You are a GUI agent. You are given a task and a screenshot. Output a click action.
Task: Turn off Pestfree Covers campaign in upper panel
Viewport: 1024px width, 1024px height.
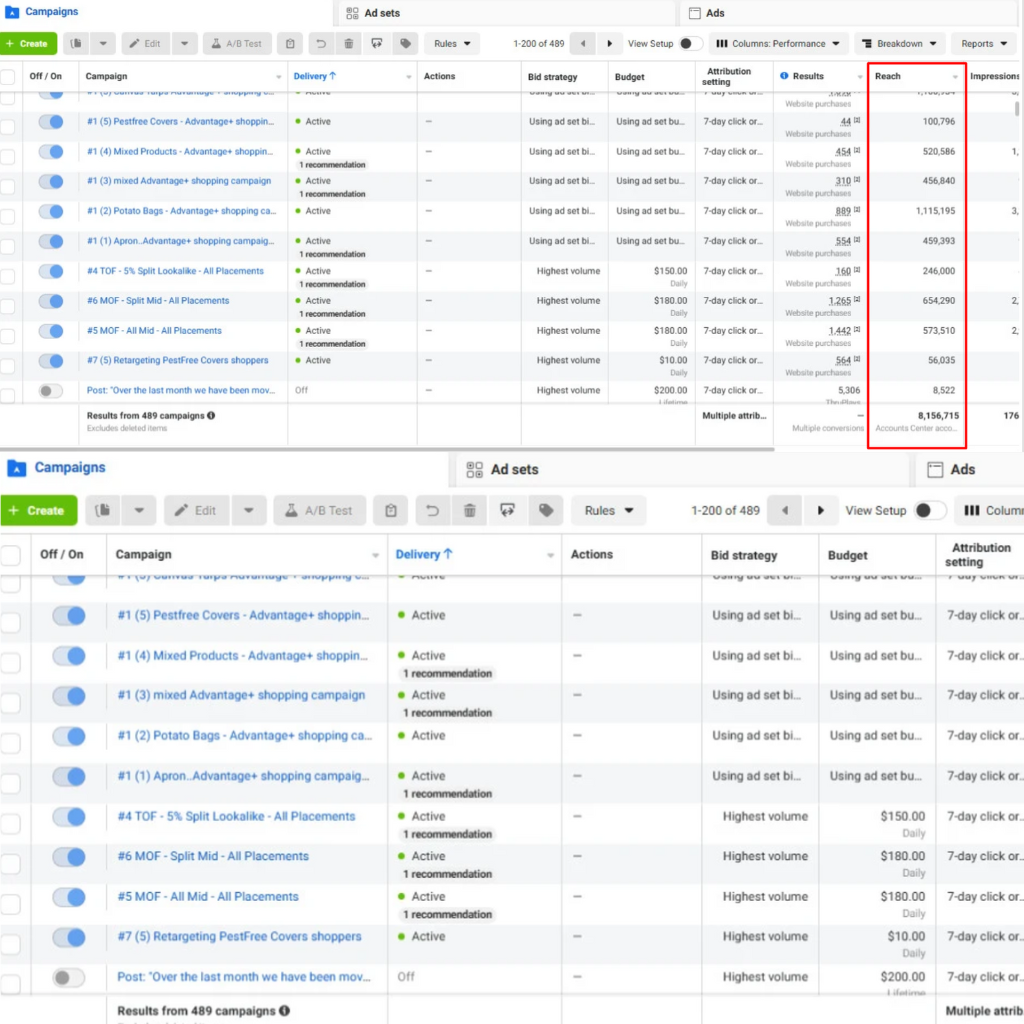(51, 122)
